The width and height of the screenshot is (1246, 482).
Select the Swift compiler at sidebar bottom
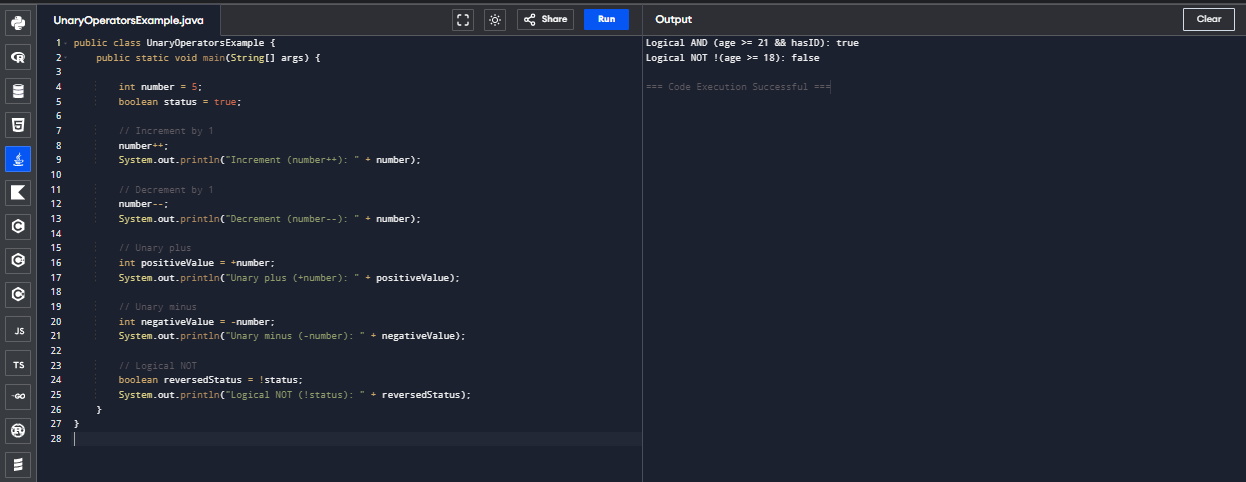click(x=18, y=464)
